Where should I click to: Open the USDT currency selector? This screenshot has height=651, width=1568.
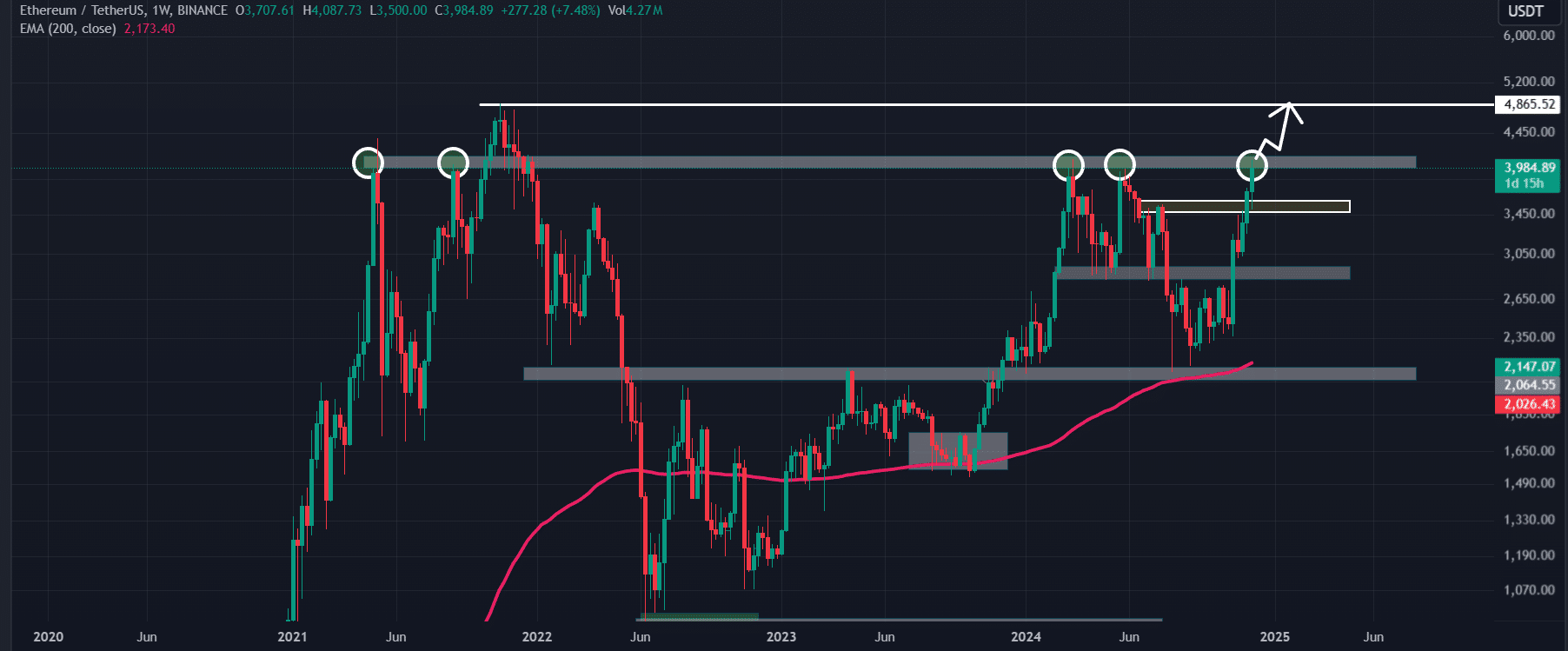(x=1525, y=11)
